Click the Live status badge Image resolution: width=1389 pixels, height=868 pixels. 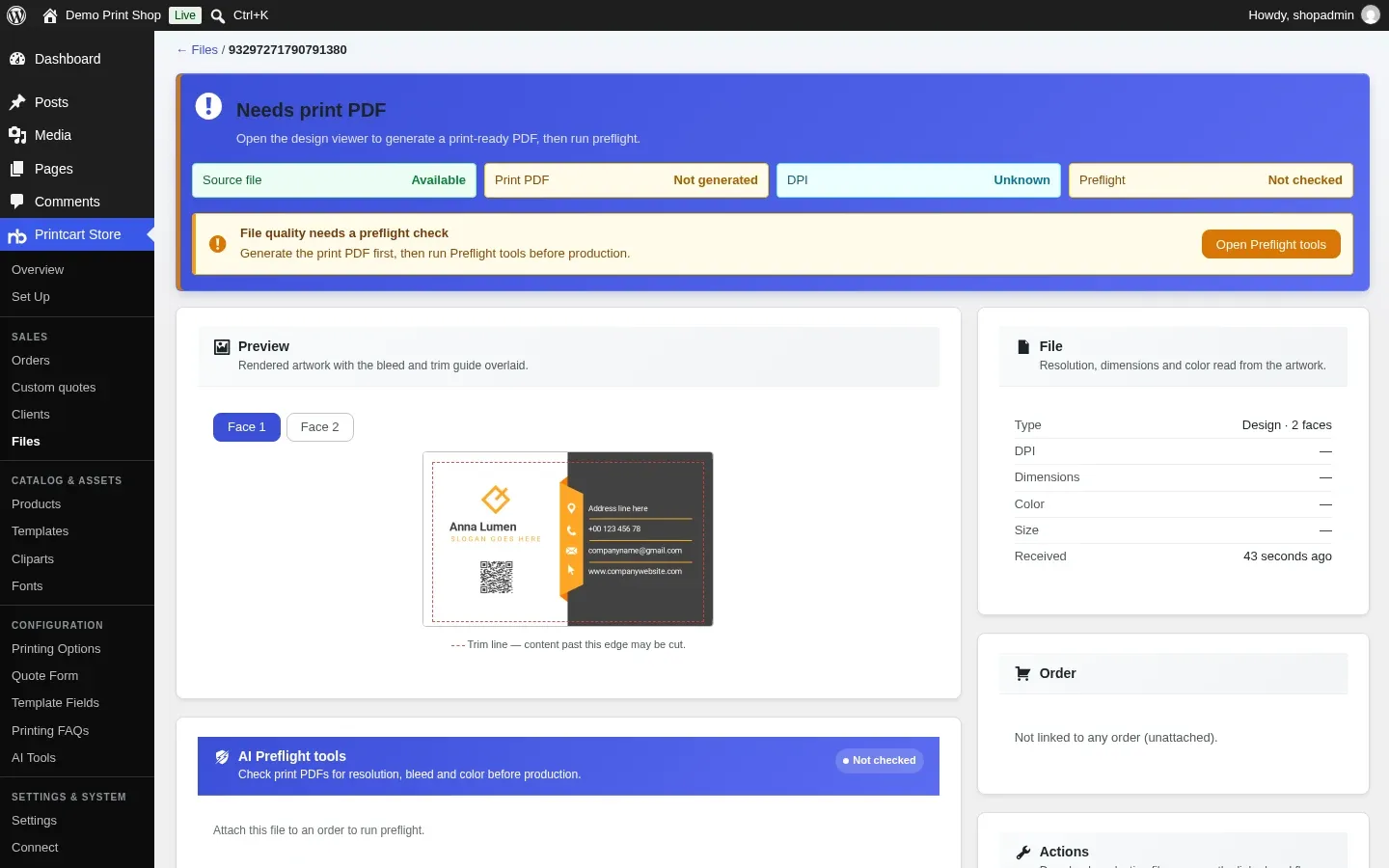click(185, 15)
